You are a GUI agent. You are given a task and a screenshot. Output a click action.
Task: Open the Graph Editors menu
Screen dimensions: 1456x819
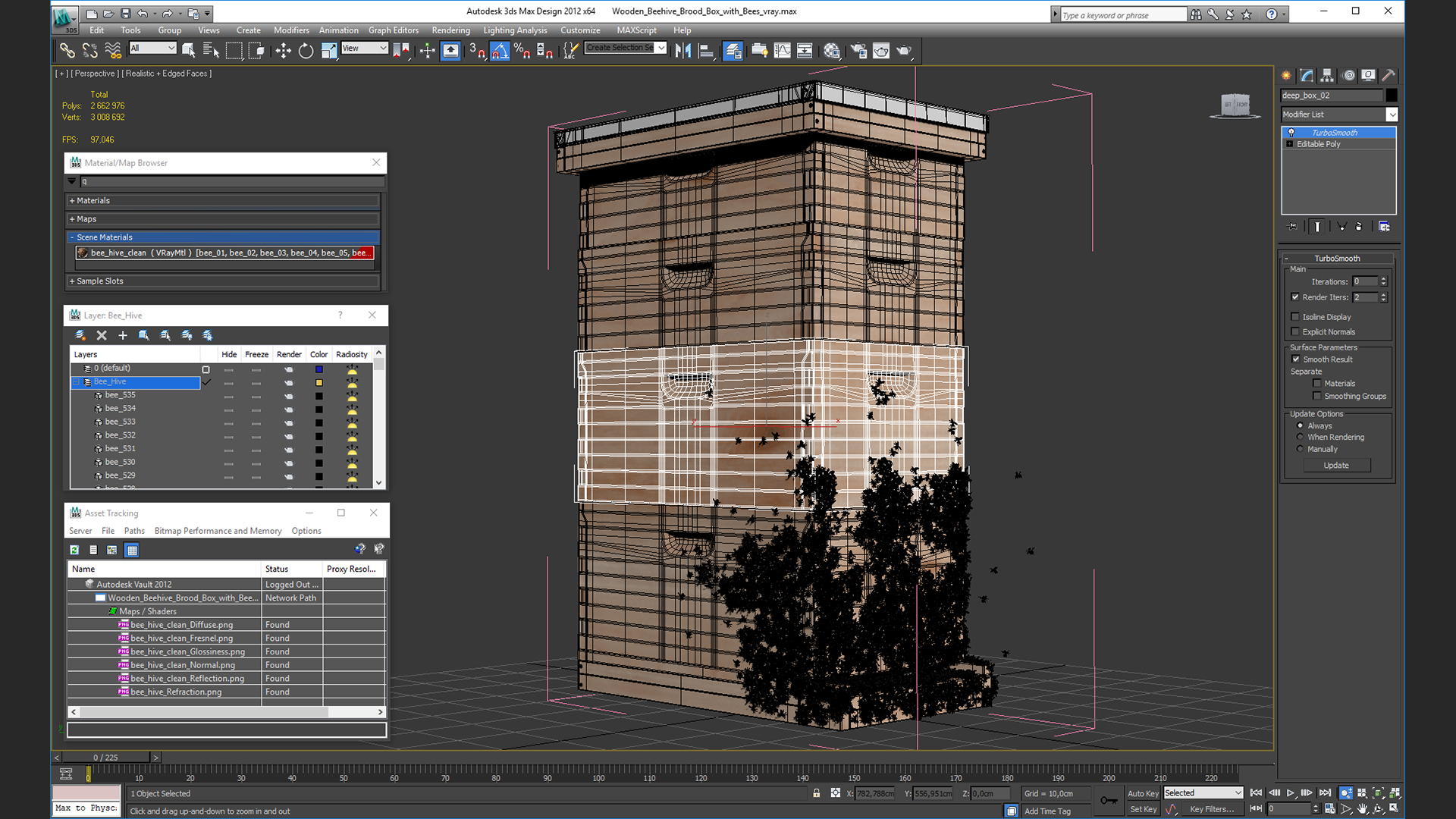[394, 30]
